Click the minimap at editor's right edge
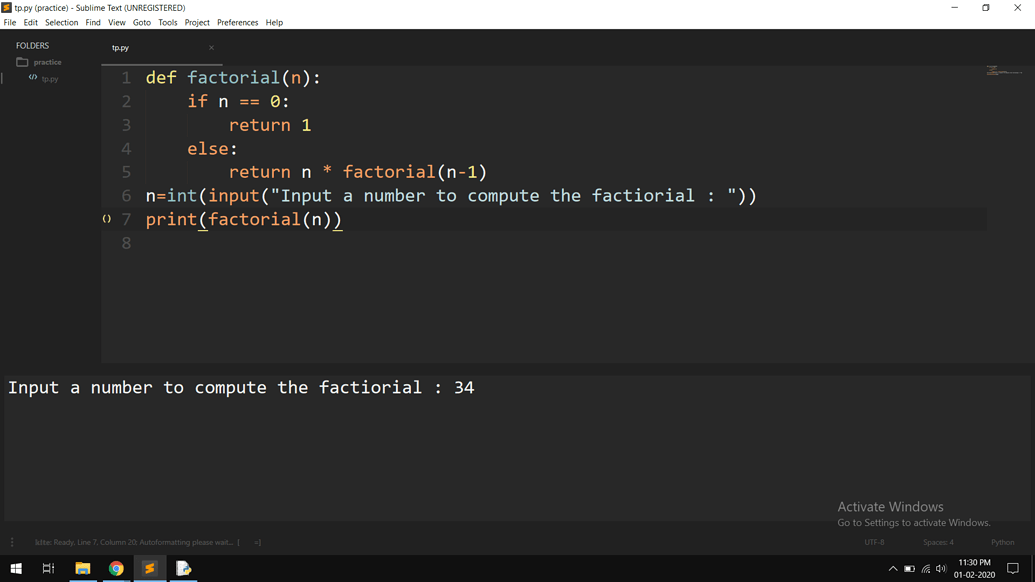This screenshot has height=582, width=1035. click(1004, 70)
